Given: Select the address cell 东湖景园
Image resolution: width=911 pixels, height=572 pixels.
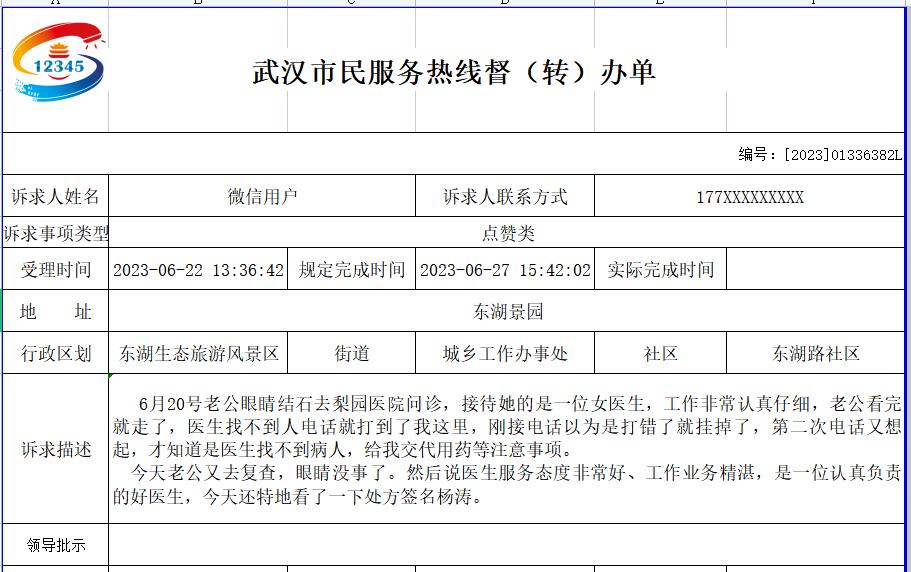Looking at the screenshot, I should 507,312.
